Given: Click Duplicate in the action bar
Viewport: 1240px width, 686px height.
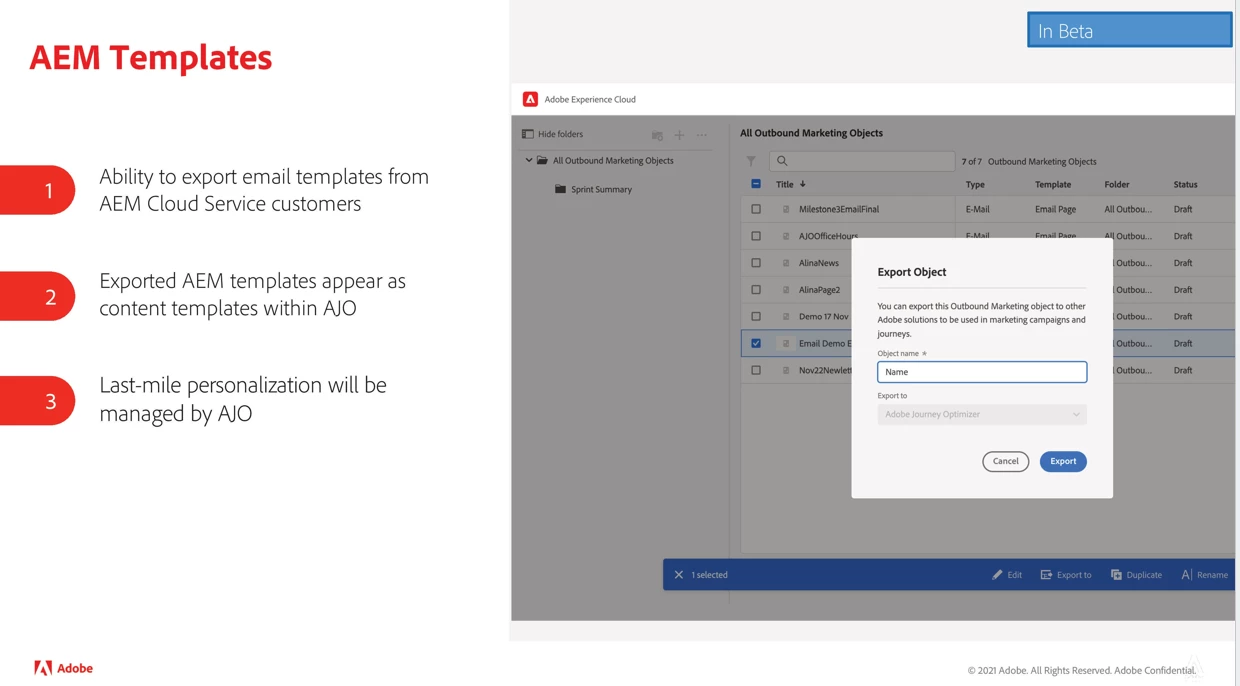Looking at the screenshot, I should point(1136,575).
